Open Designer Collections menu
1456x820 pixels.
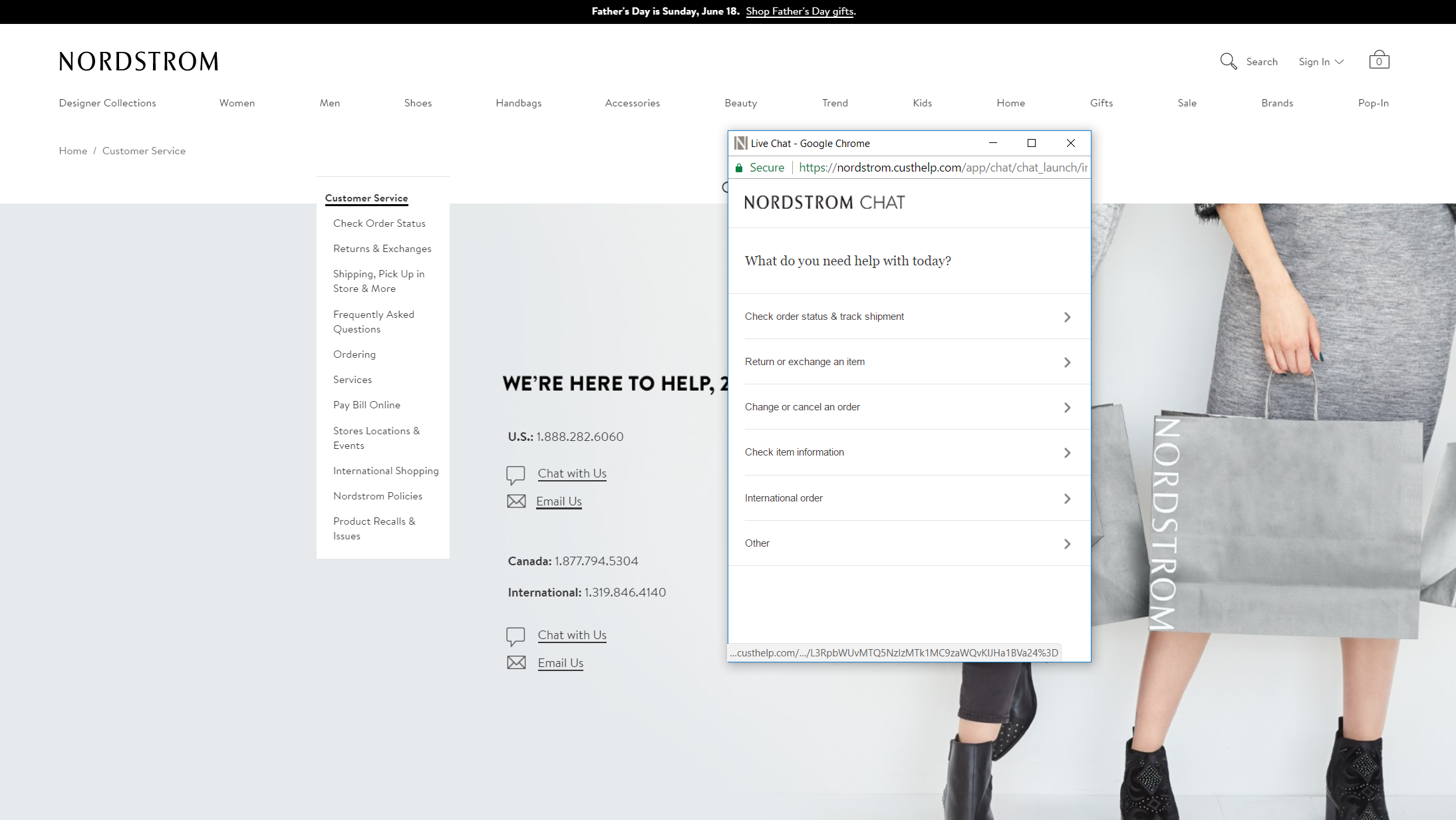point(107,103)
